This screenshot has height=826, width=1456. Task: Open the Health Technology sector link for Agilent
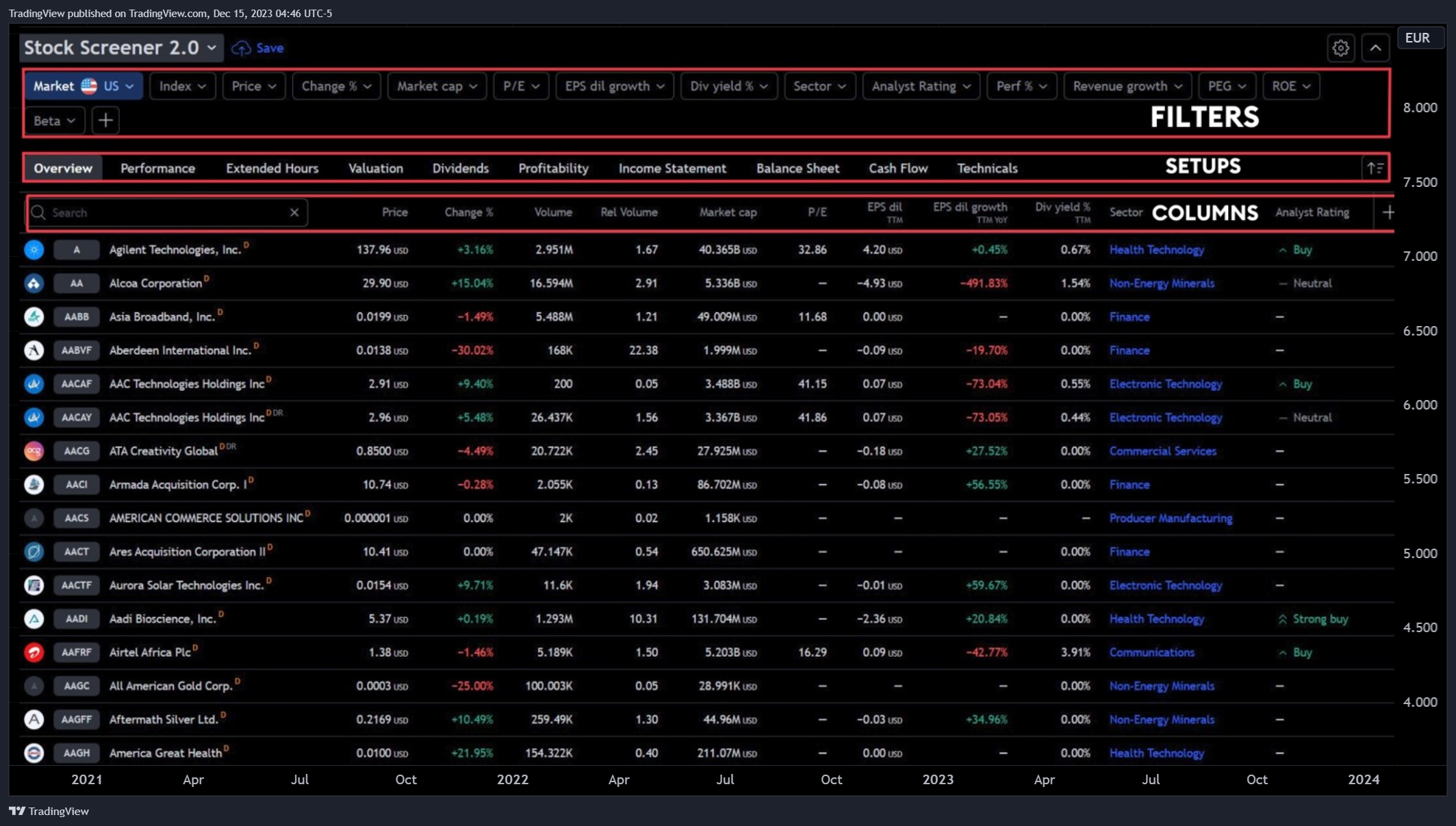pyautogui.click(x=1156, y=250)
